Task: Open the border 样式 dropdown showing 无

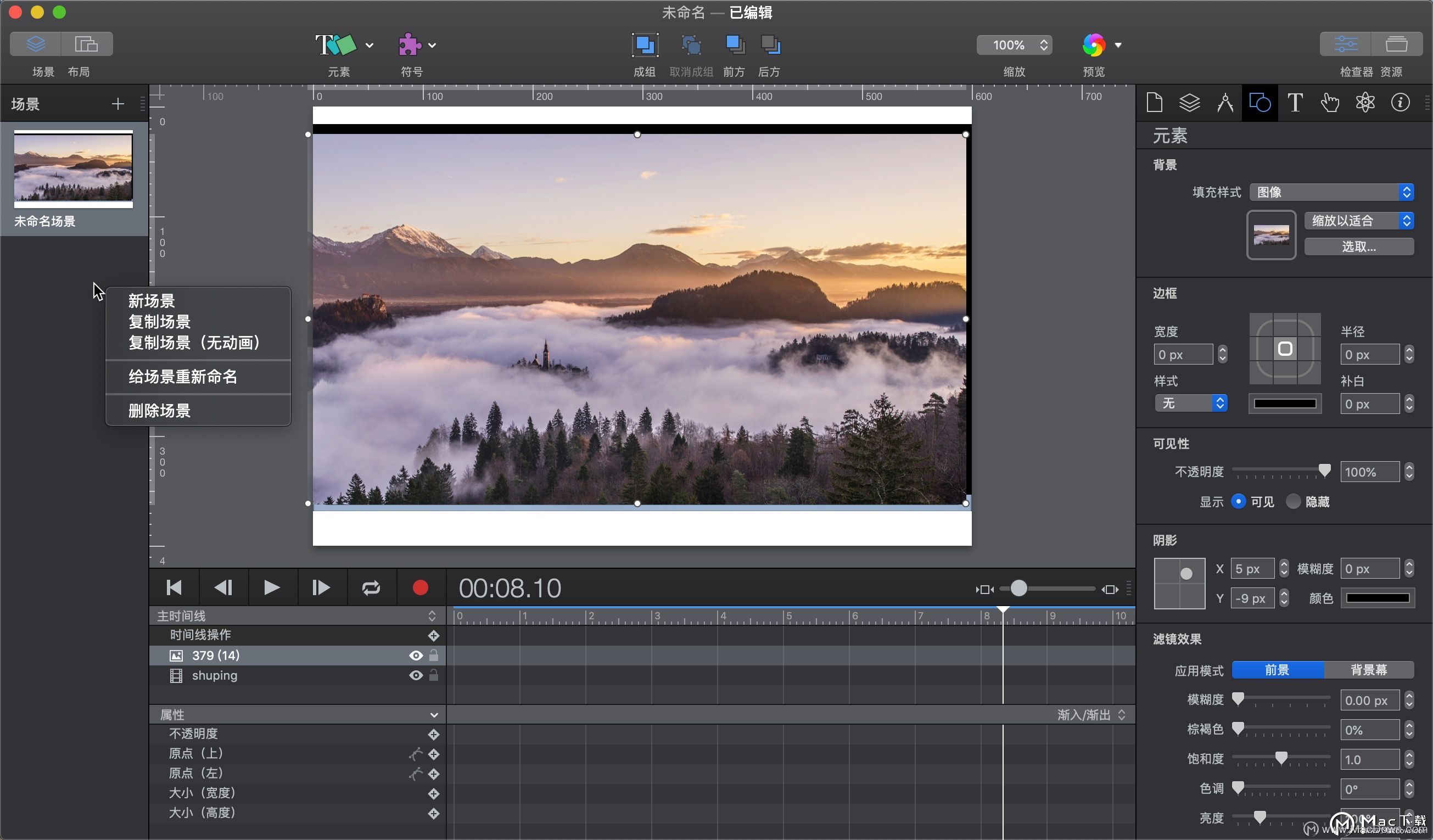Action: coord(1191,403)
